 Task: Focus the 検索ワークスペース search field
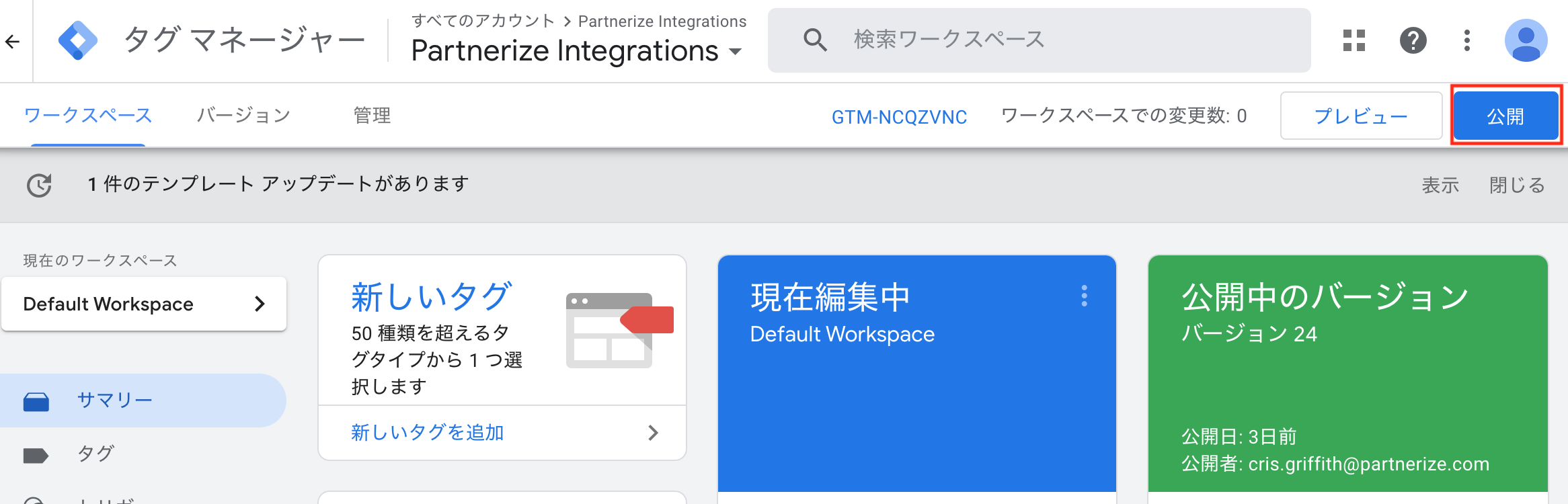(x=1039, y=40)
